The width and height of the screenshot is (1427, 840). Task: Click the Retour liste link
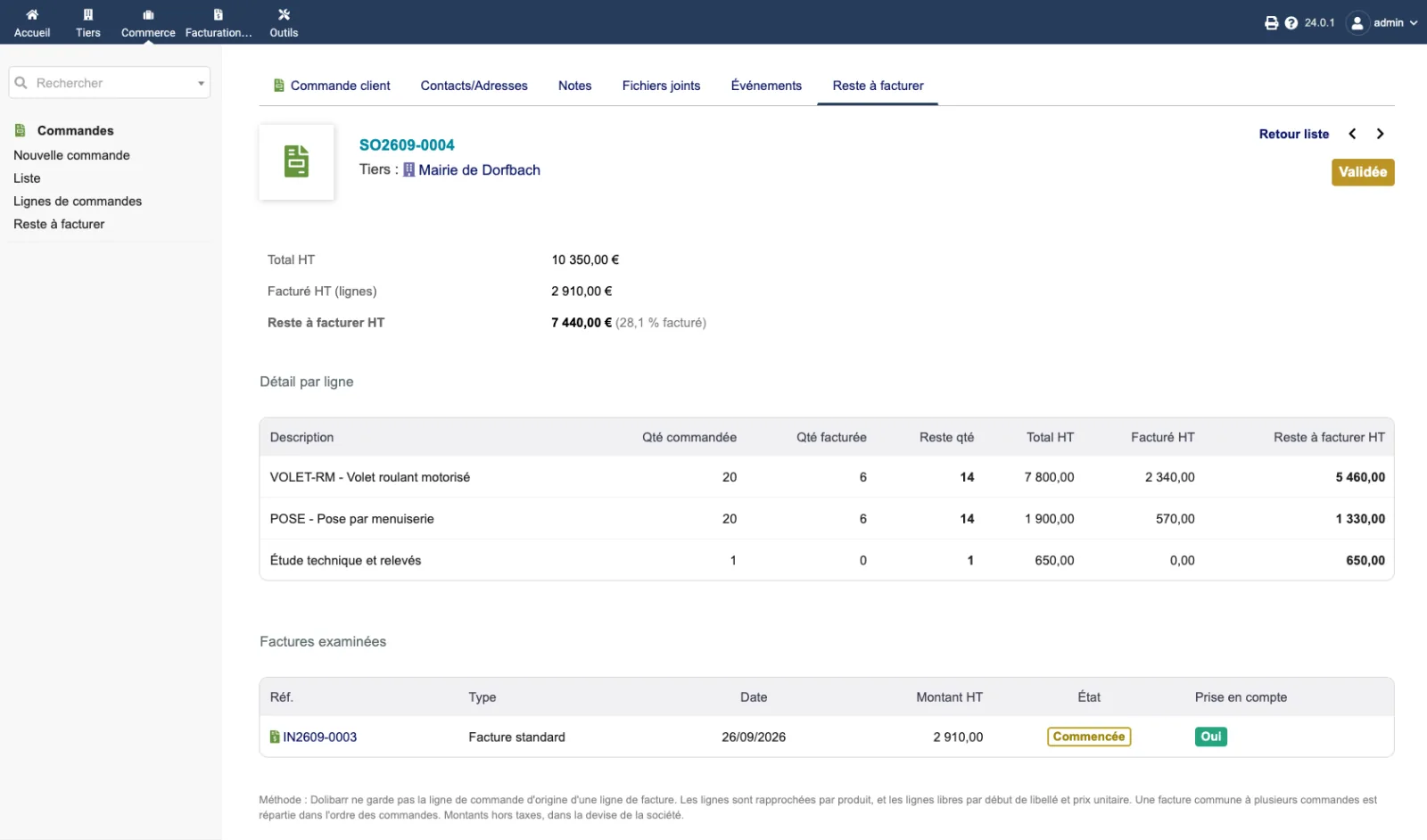pyautogui.click(x=1293, y=134)
